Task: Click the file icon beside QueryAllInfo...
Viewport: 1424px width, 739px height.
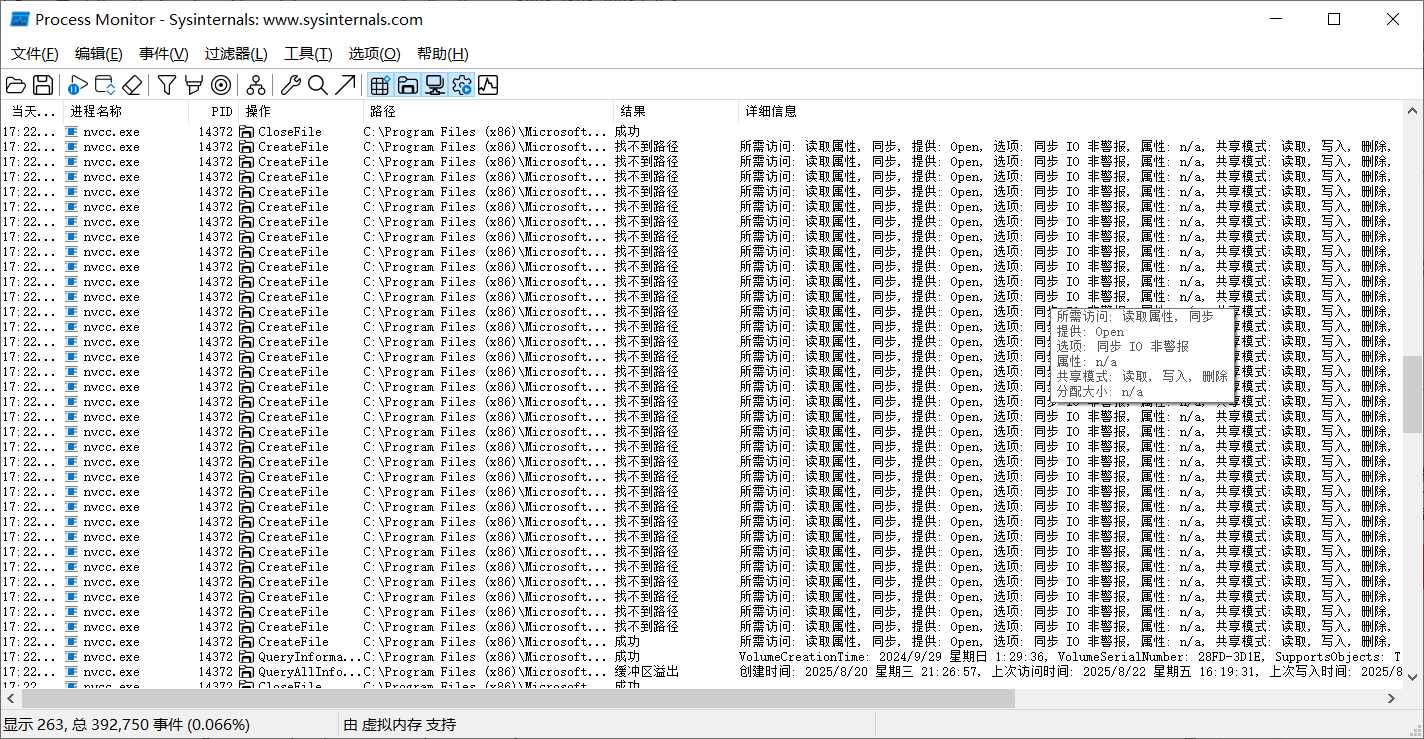Action: 247,672
